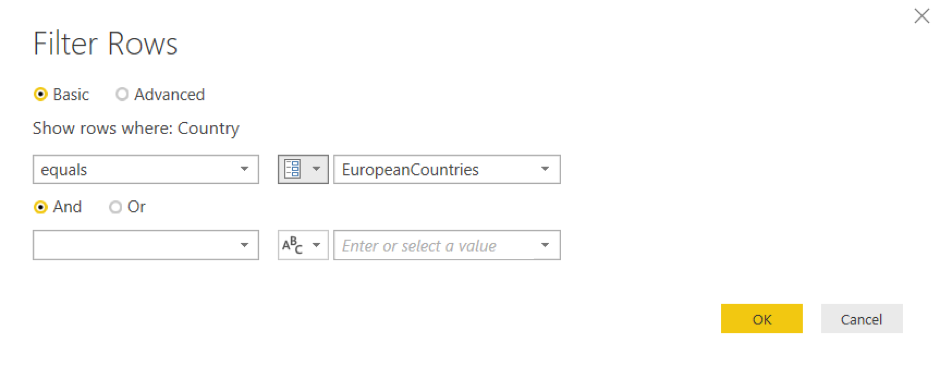Screen dimensions: 940x367
Task: Click the parameter list type icon
Action: click(293, 170)
